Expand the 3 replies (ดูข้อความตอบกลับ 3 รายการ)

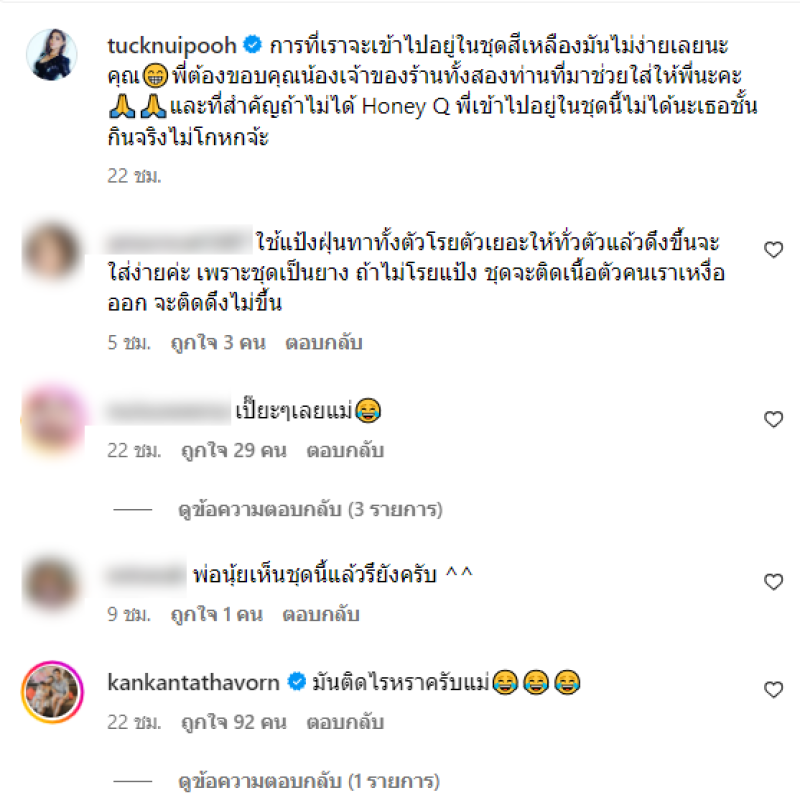pyautogui.click(x=310, y=509)
